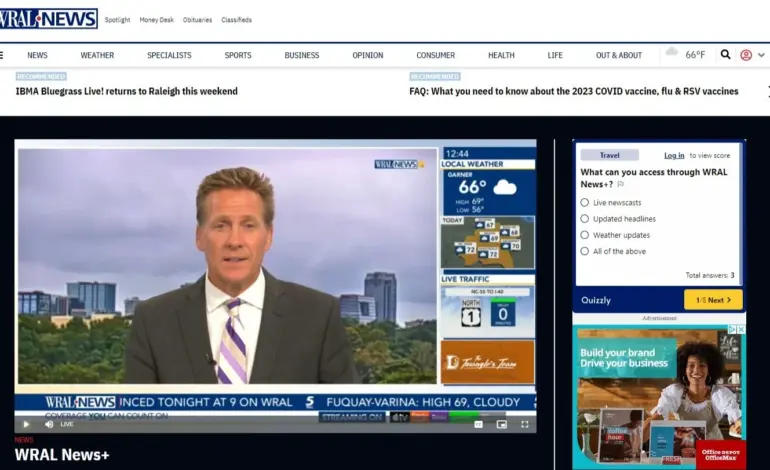Open the HEALTH menu
The image size is (770, 470).
(x=501, y=55)
